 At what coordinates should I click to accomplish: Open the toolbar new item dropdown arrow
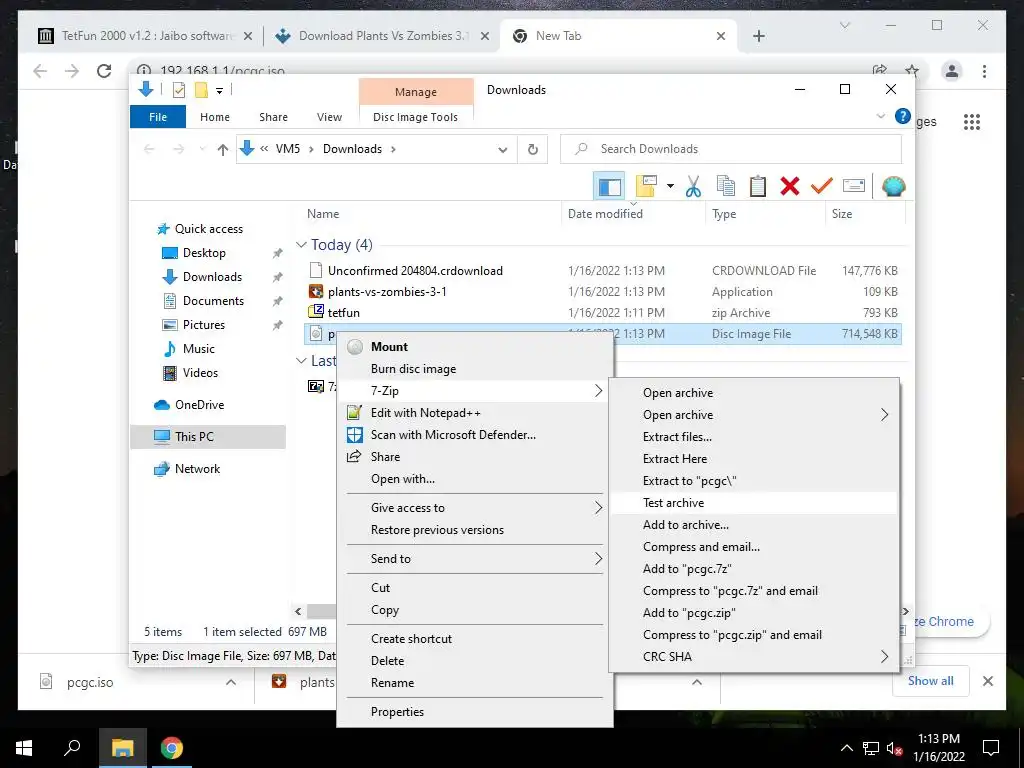670,187
